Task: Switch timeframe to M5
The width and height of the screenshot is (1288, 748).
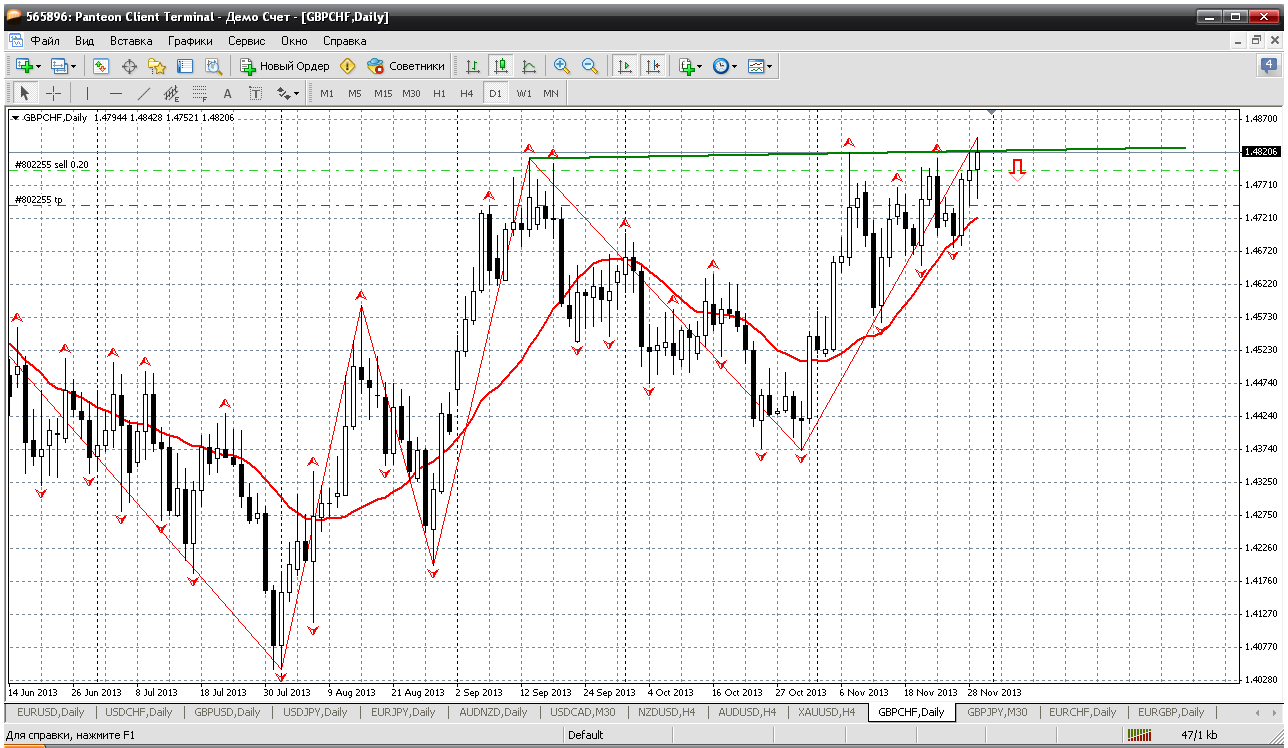Action: coord(355,93)
